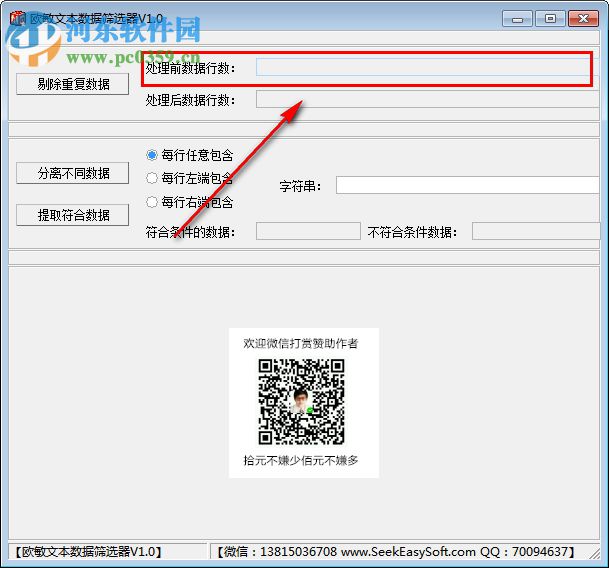
Task: Click the application icon in title bar
Action: point(18,18)
